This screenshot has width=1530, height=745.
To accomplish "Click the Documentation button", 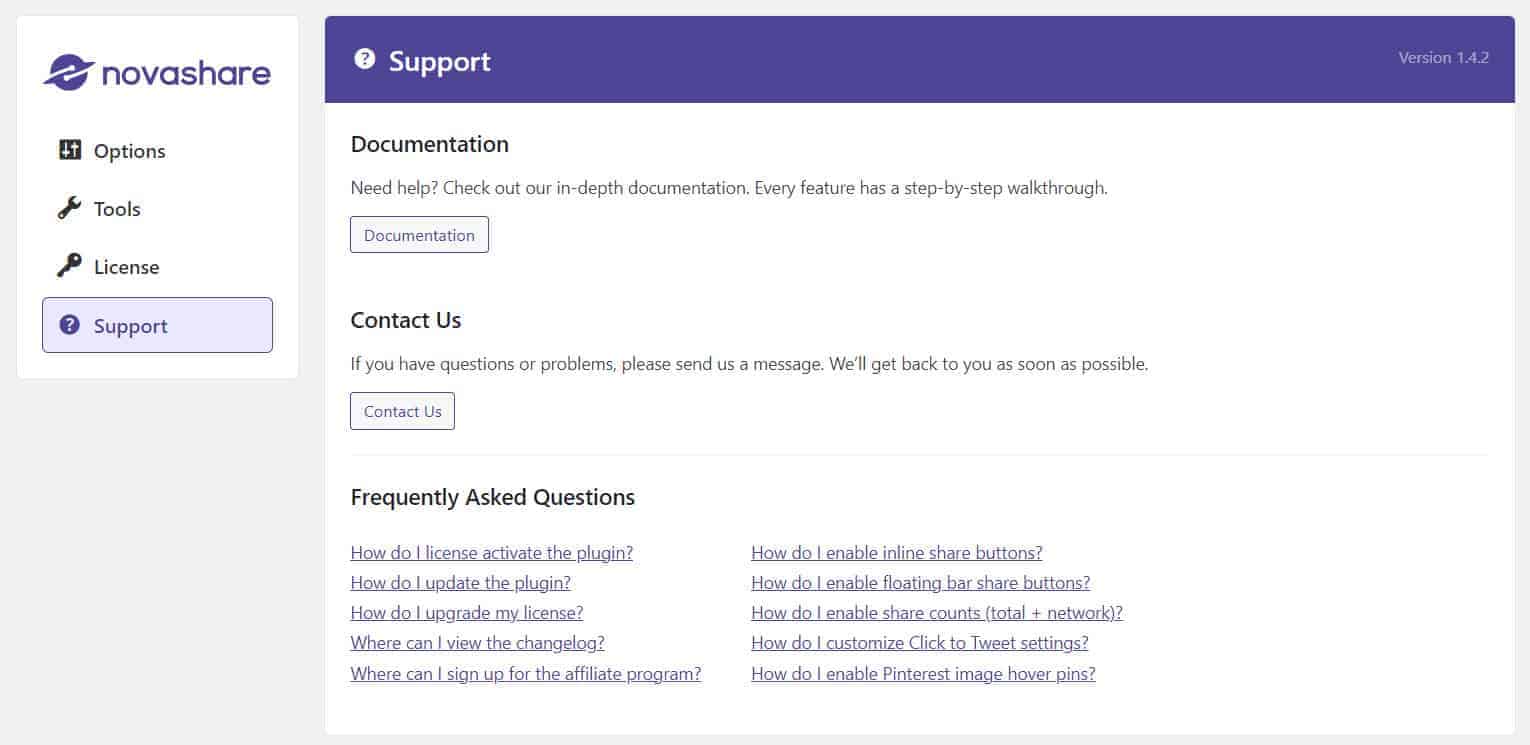I will 419,234.
